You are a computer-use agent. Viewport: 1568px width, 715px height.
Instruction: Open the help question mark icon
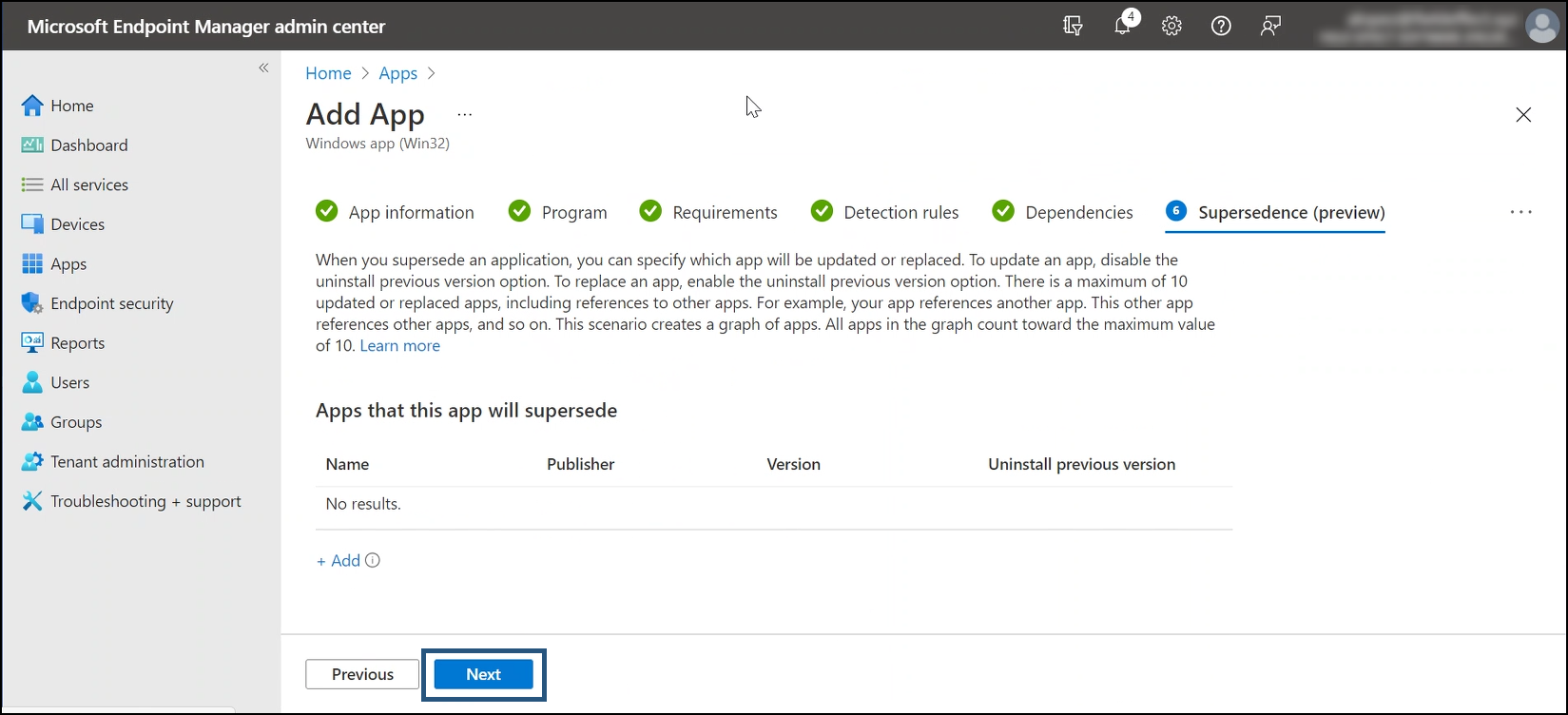(x=1221, y=26)
